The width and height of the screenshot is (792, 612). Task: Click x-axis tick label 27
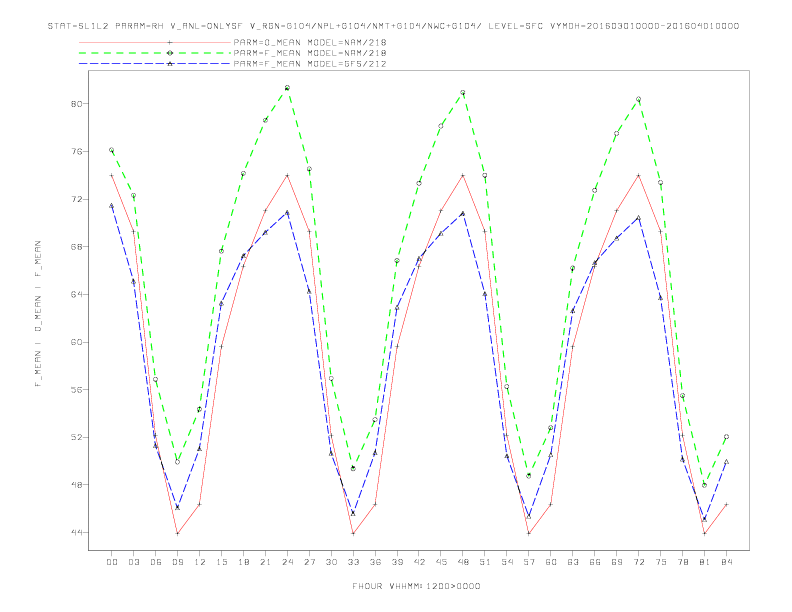309,562
